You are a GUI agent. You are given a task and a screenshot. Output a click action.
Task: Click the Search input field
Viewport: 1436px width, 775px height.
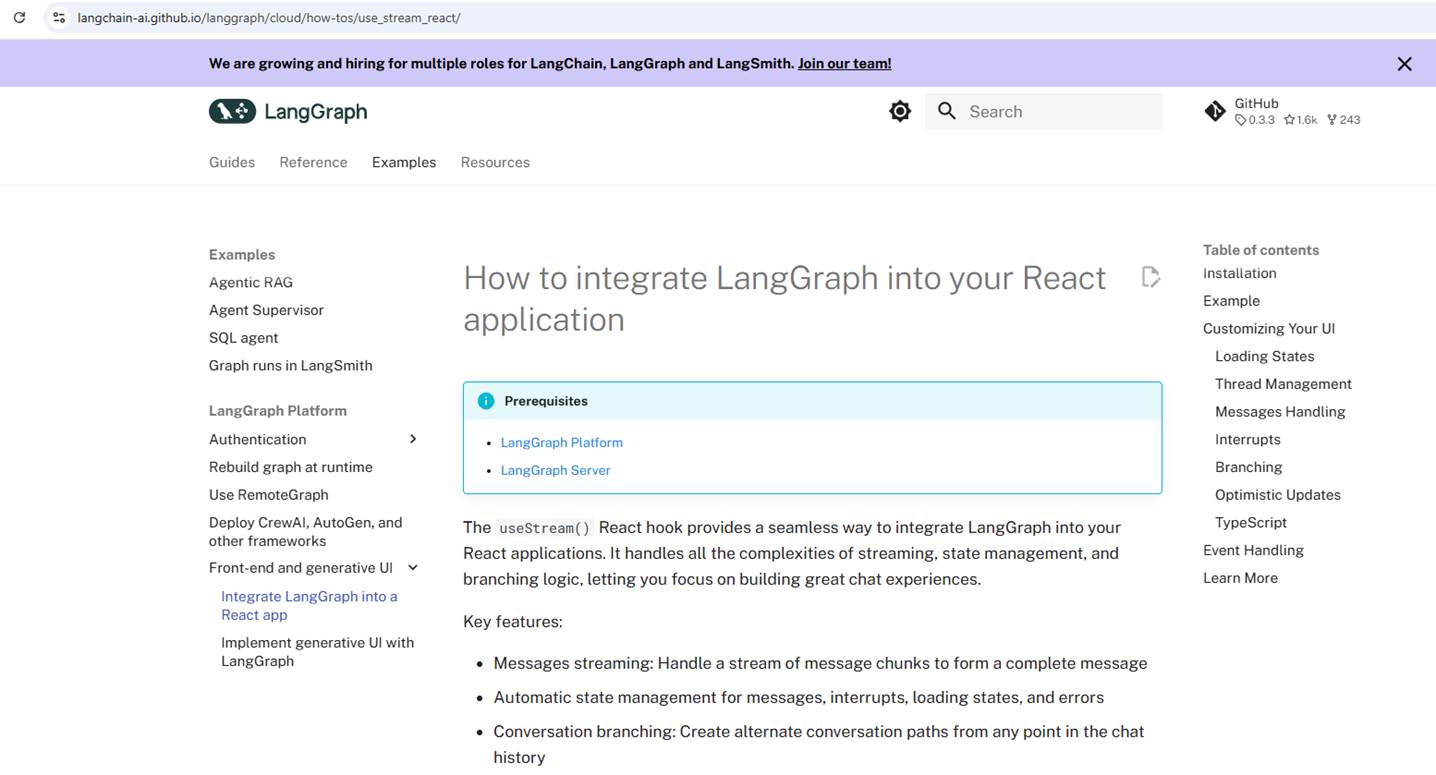point(1043,111)
